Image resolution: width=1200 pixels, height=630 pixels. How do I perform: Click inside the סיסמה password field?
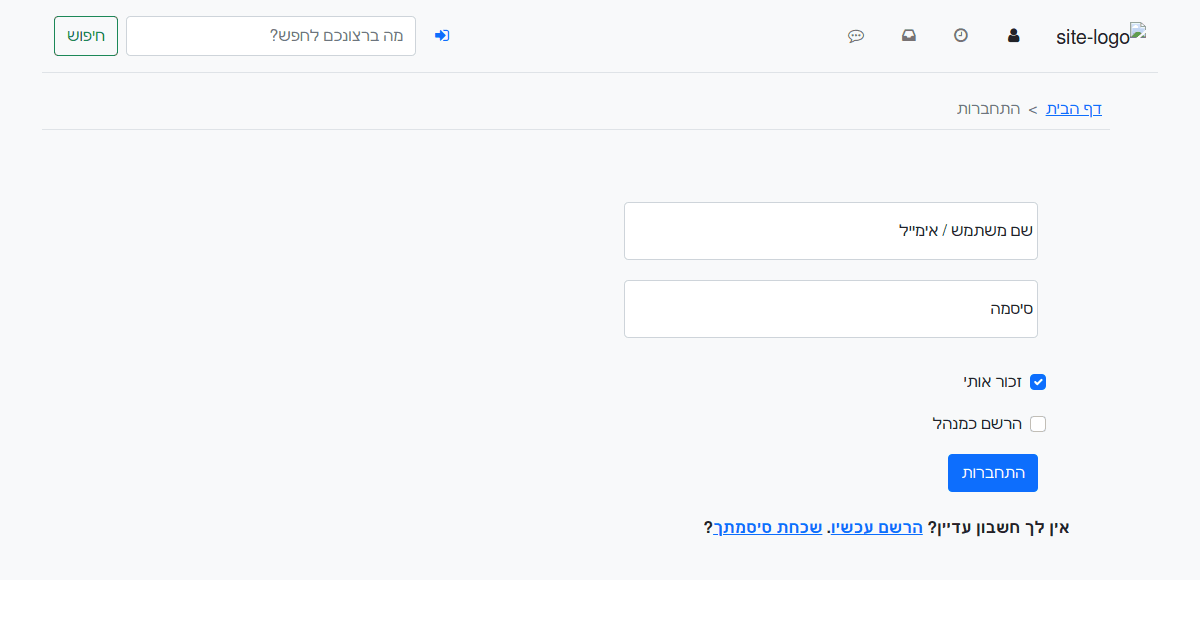click(830, 308)
